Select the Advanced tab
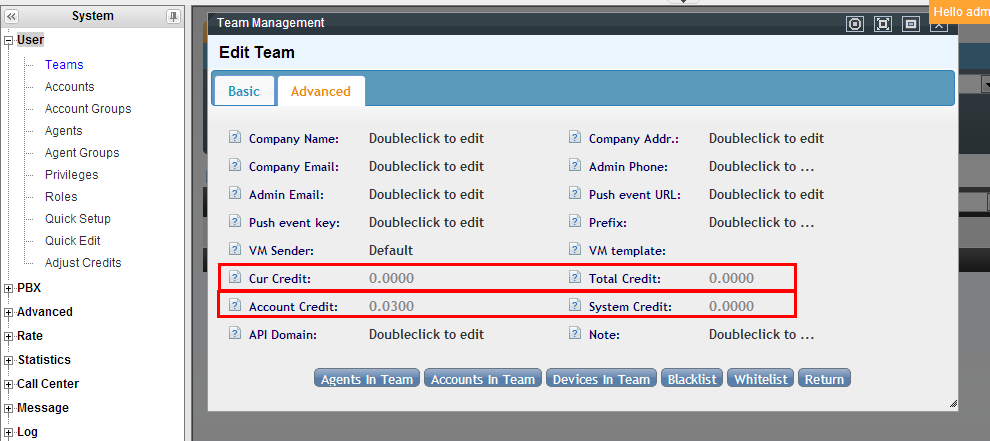This screenshot has height=441, width=990. tap(320, 91)
